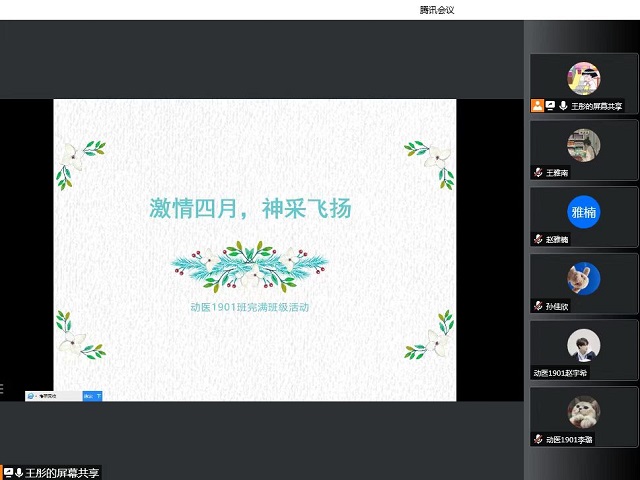640x480 pixels.
Task: Click the screen-share icon in bottom-left label
Action: 8,473
